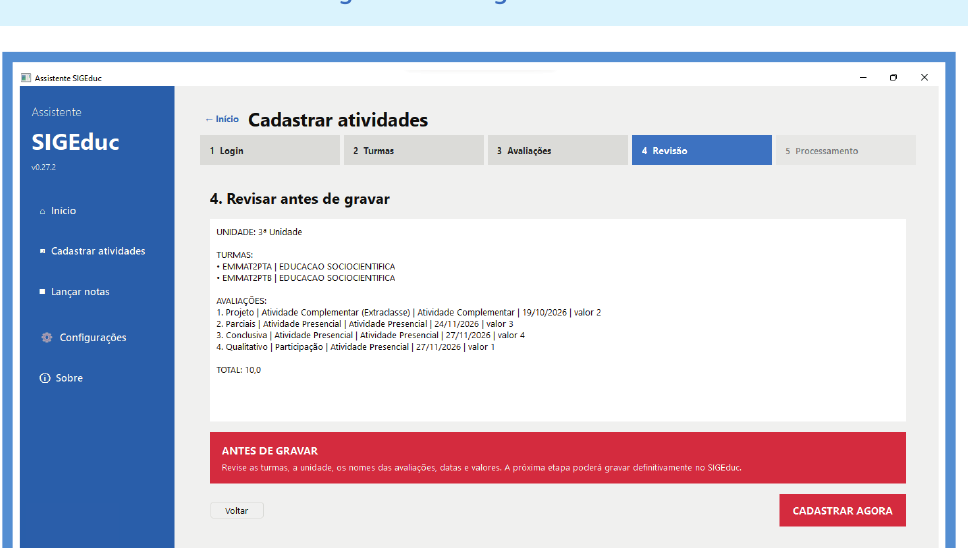This screenshot has height=548, width=968.
Task: Open Cadastrar atividades in the sidebar
Action: point(98,251)
